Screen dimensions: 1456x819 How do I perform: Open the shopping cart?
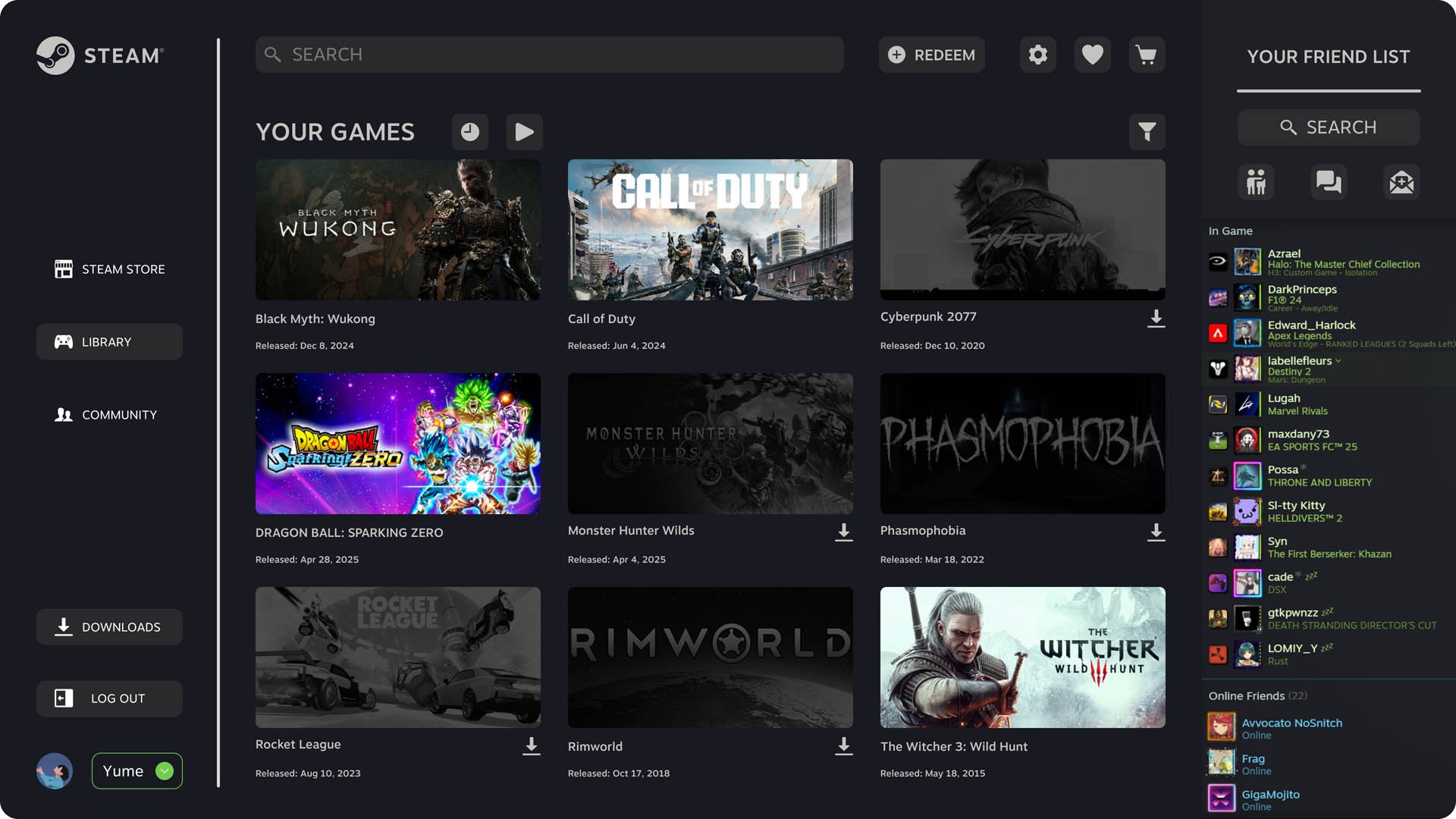click(1147, 55)
